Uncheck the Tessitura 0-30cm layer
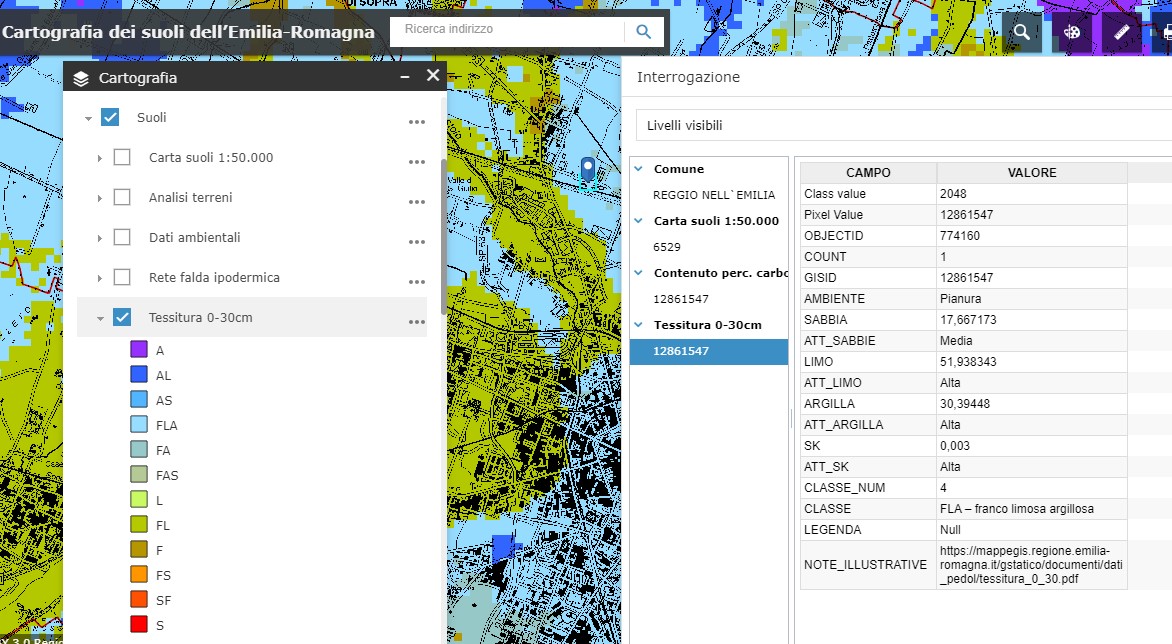 click(x=122, y=317)
